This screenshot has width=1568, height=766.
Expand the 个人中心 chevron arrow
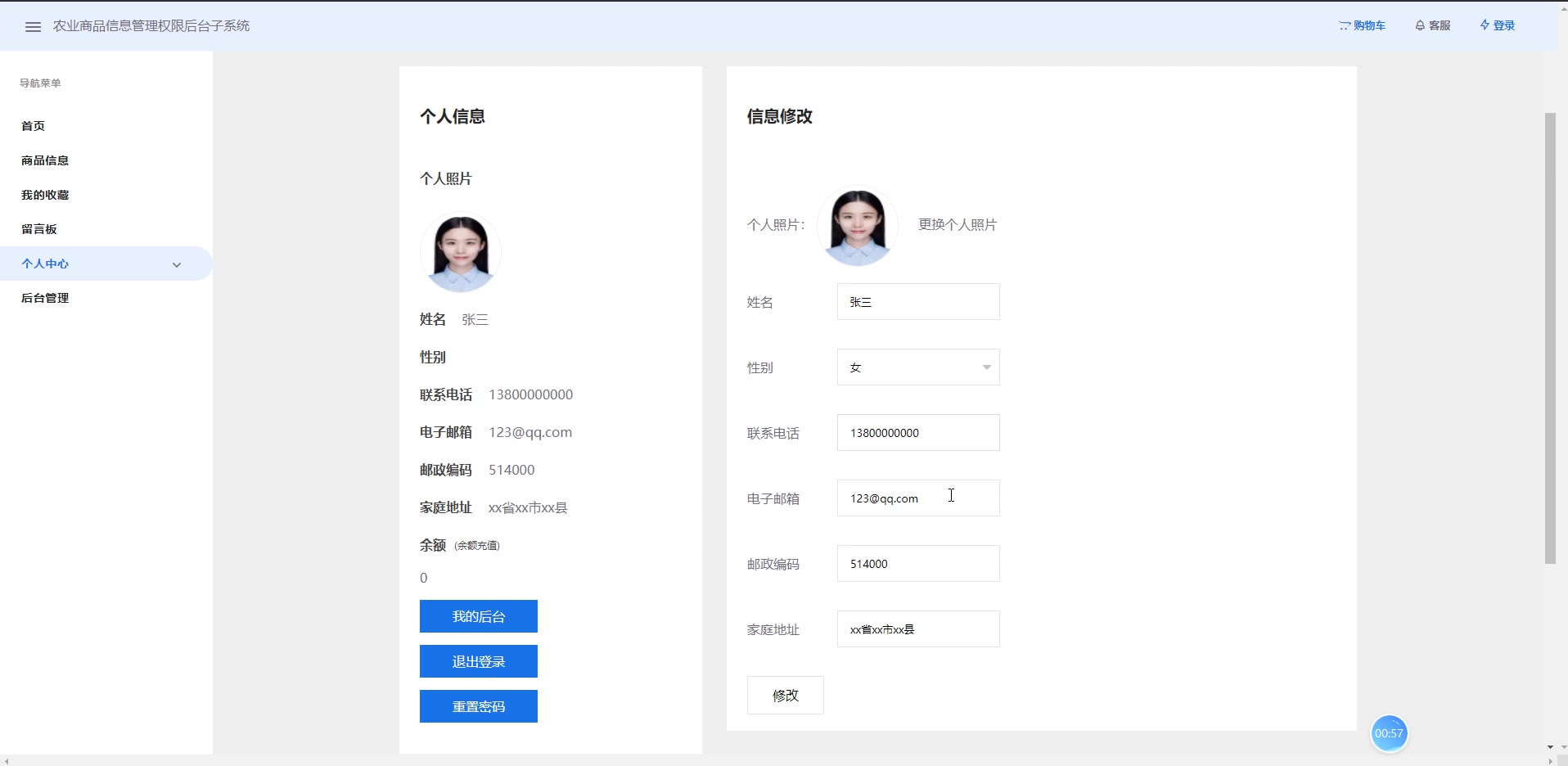coord(177,264)
